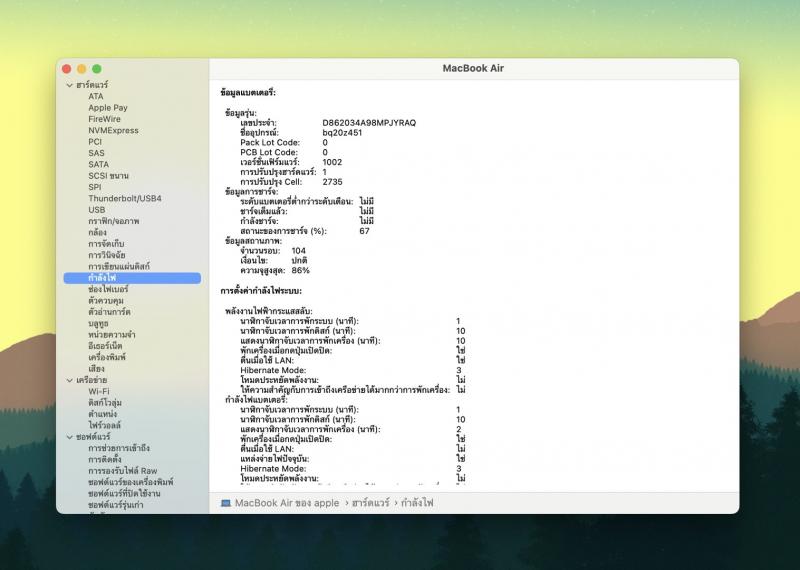The width and height of the screenshot is (800, 570).
Task: Collapse the ซอฟต์แวร์ section chevron
Action: (70, 437)
